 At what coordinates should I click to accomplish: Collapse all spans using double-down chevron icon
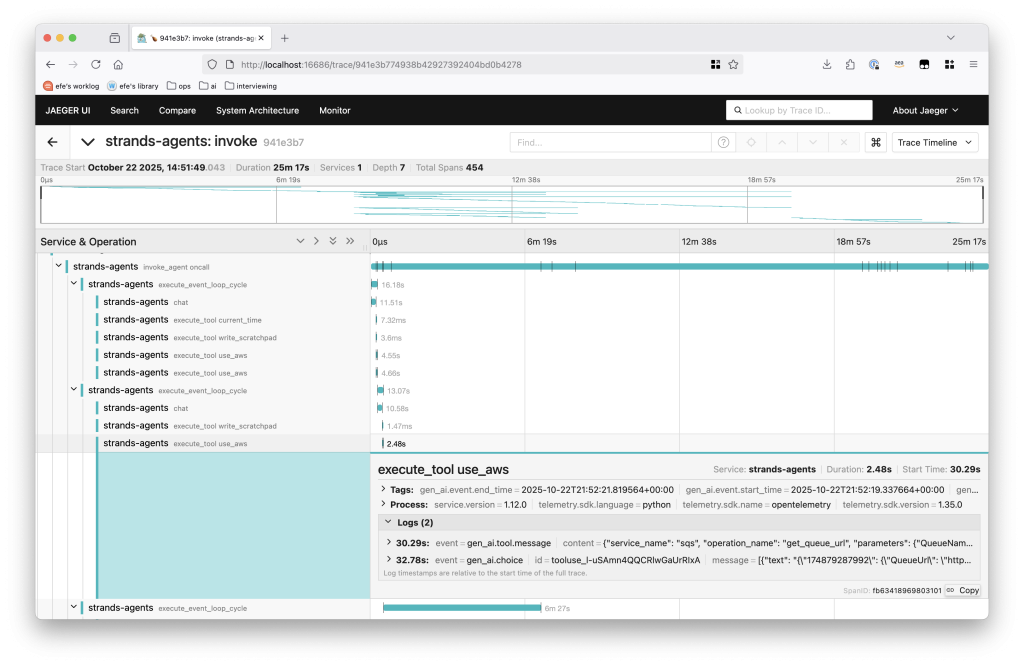(x=333, y=241)
